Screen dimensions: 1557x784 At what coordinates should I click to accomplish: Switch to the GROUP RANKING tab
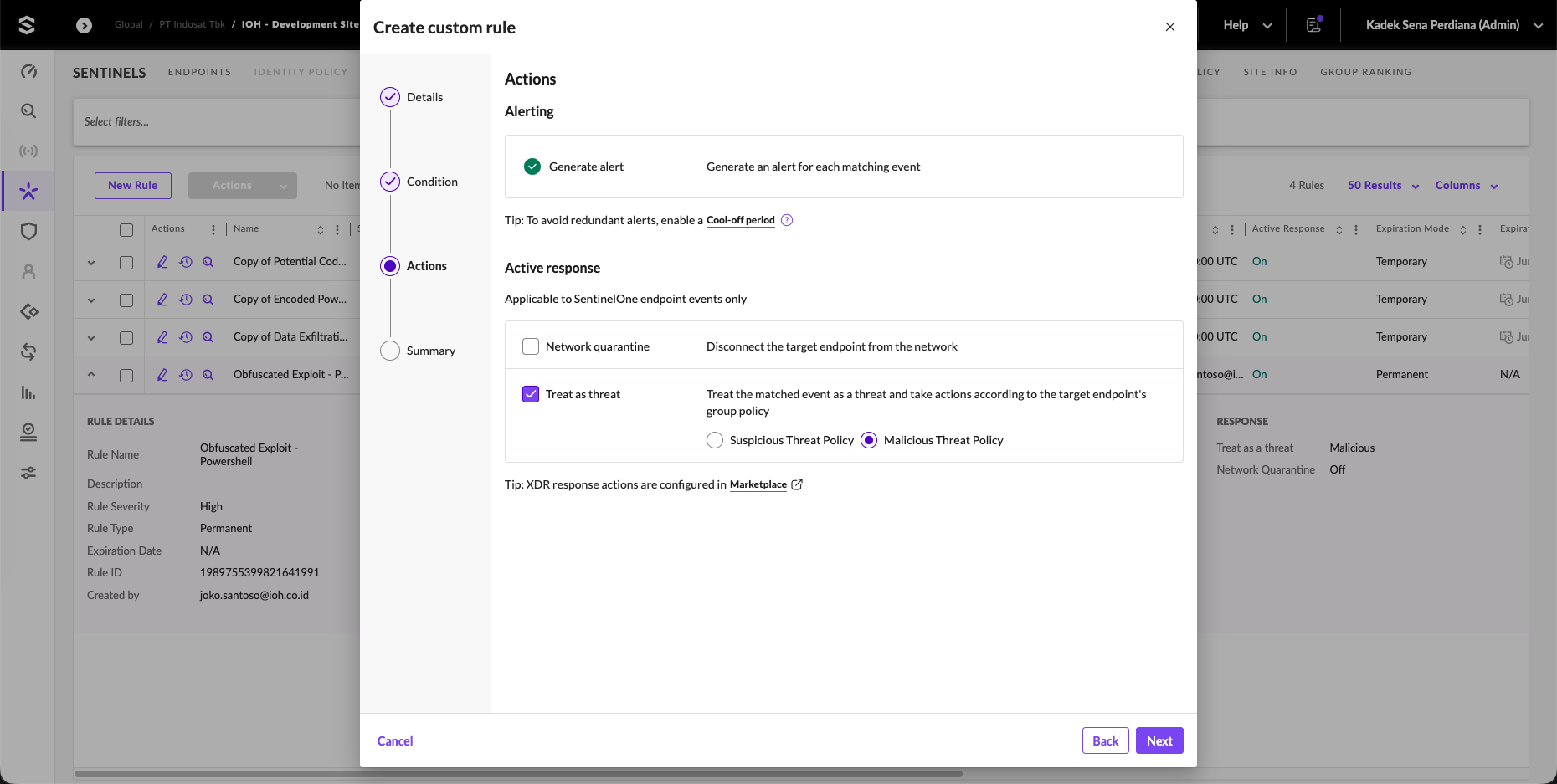1366,72
